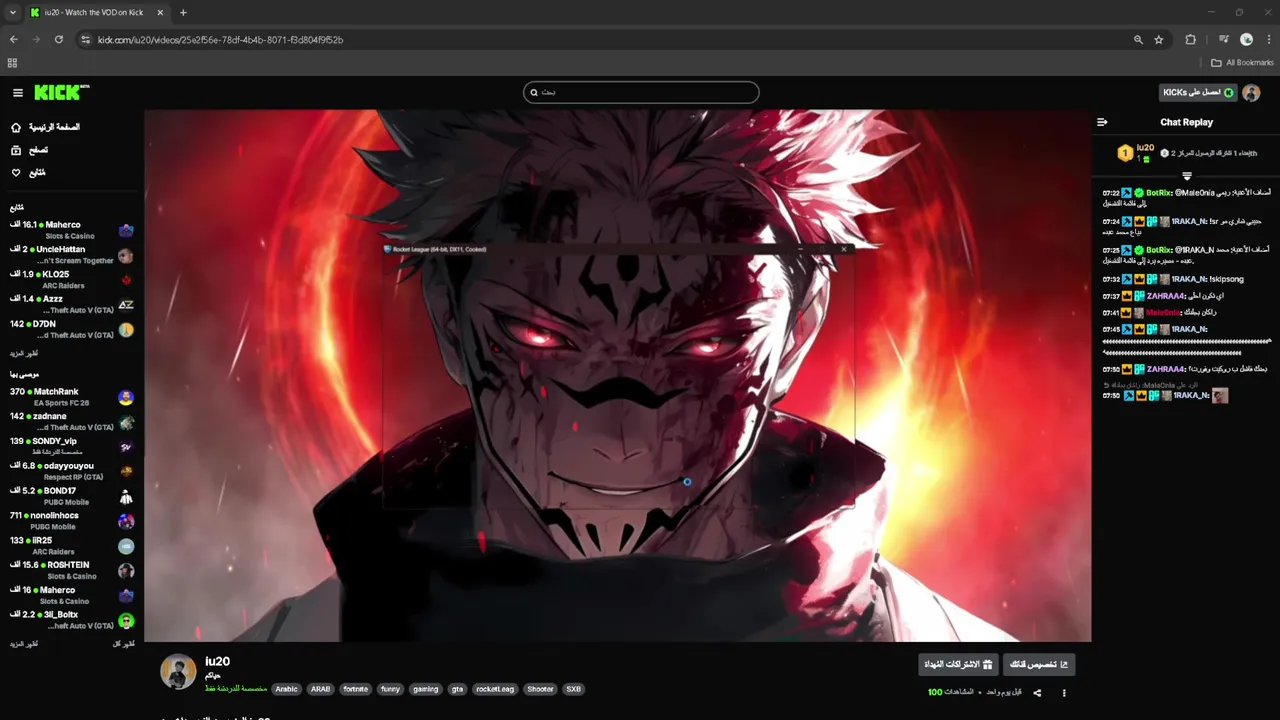Click the BOND17 avatar icon

[x=126, y=496]
